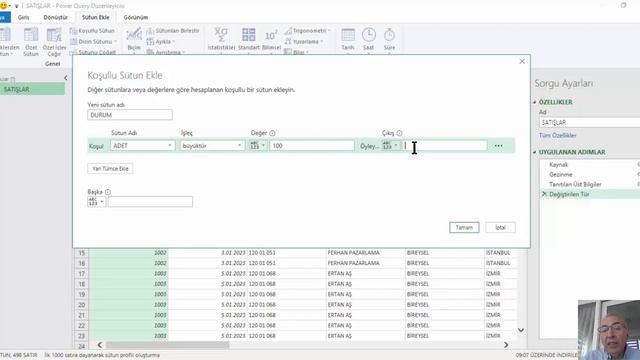Open the Dizin Sütunu ribbon dropdown
Image resolution: width=640 pixels, height=360 pixels.
tap(93, 42)
